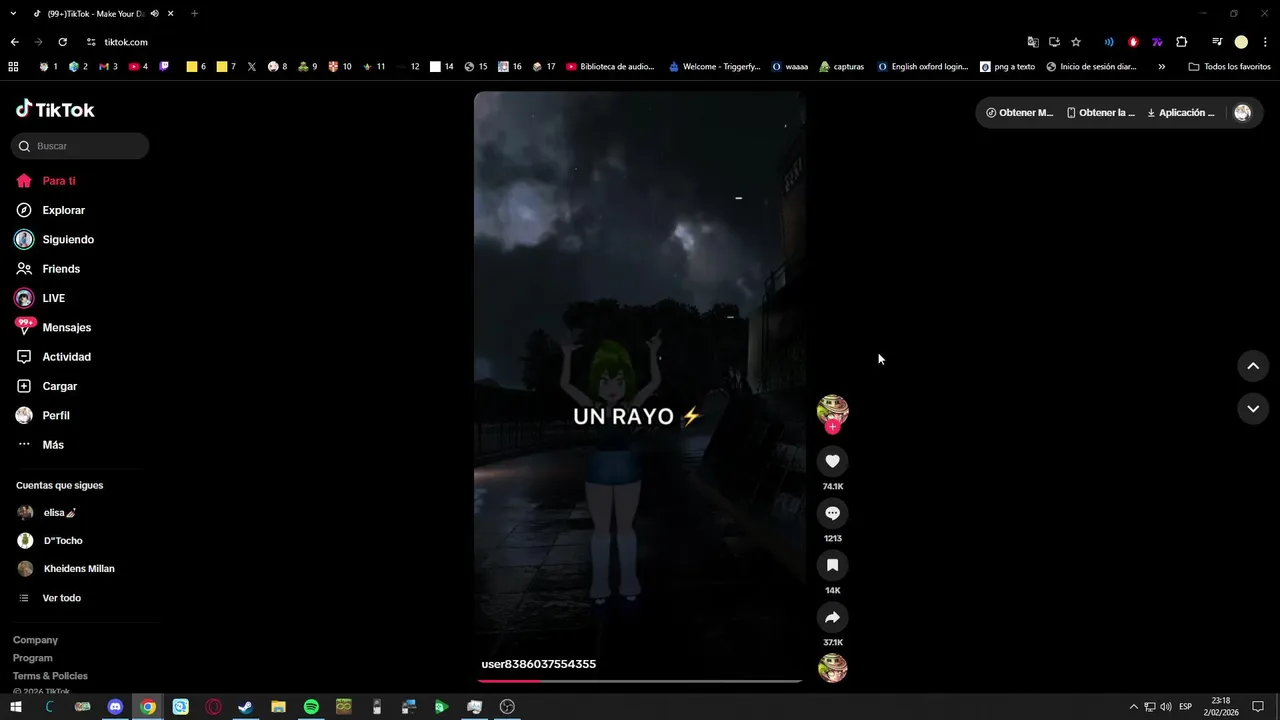Open the spinning sound disc icon

[x=832, y=668]
